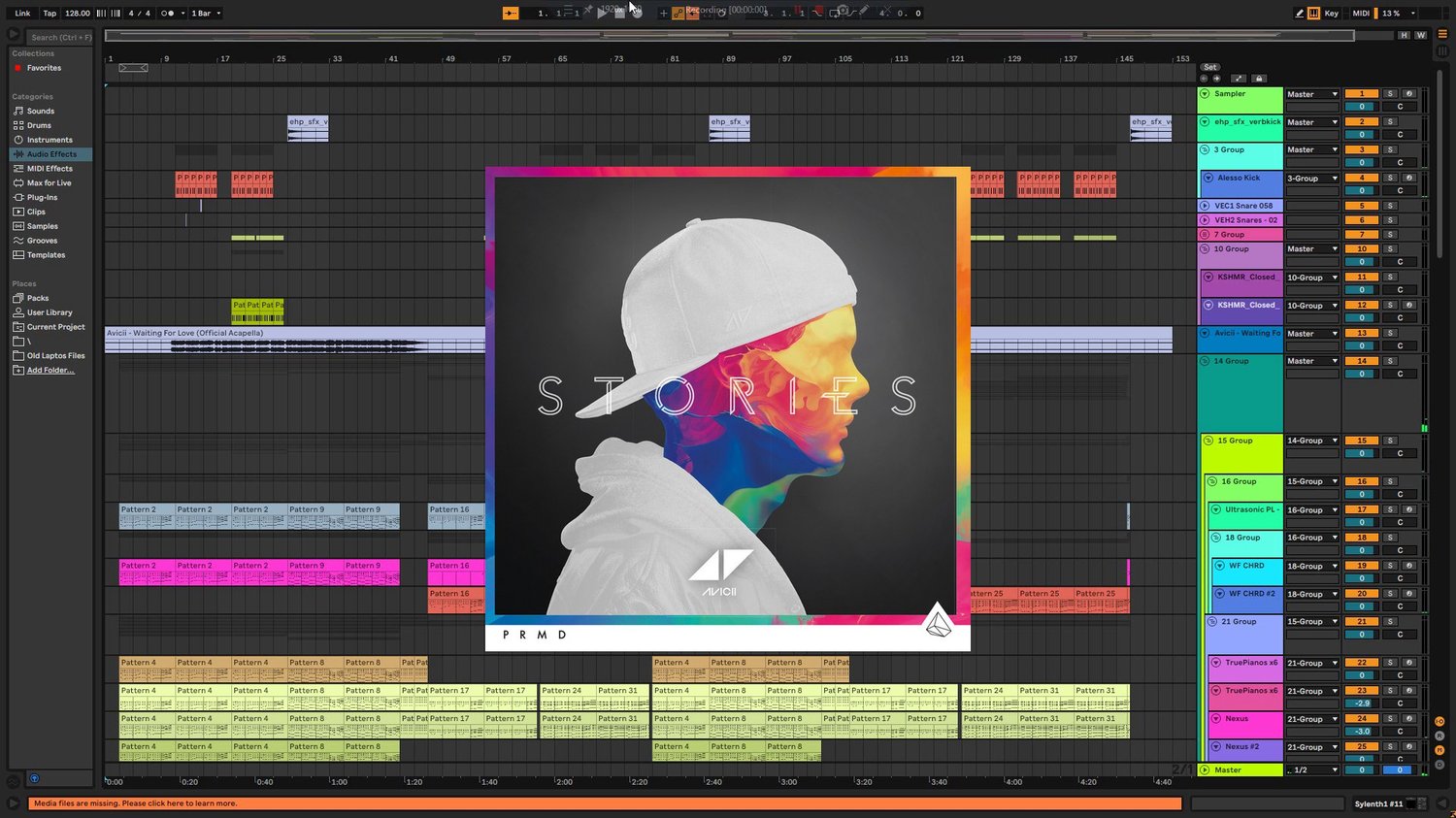Screen dimensions: 1456x818
Task: Solo the Sampler track
Action: [1390, 94]
